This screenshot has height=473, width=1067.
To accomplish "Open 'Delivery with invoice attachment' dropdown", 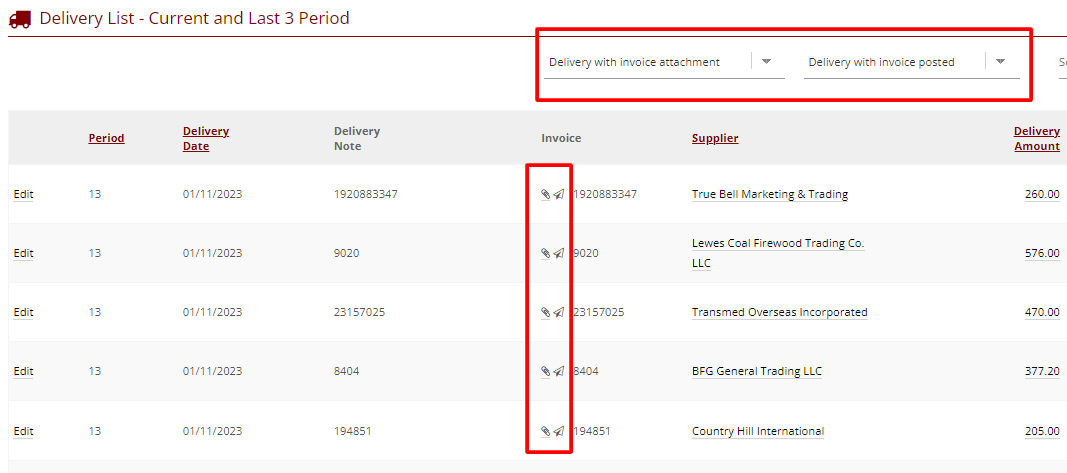I will [x=766, y=61].
